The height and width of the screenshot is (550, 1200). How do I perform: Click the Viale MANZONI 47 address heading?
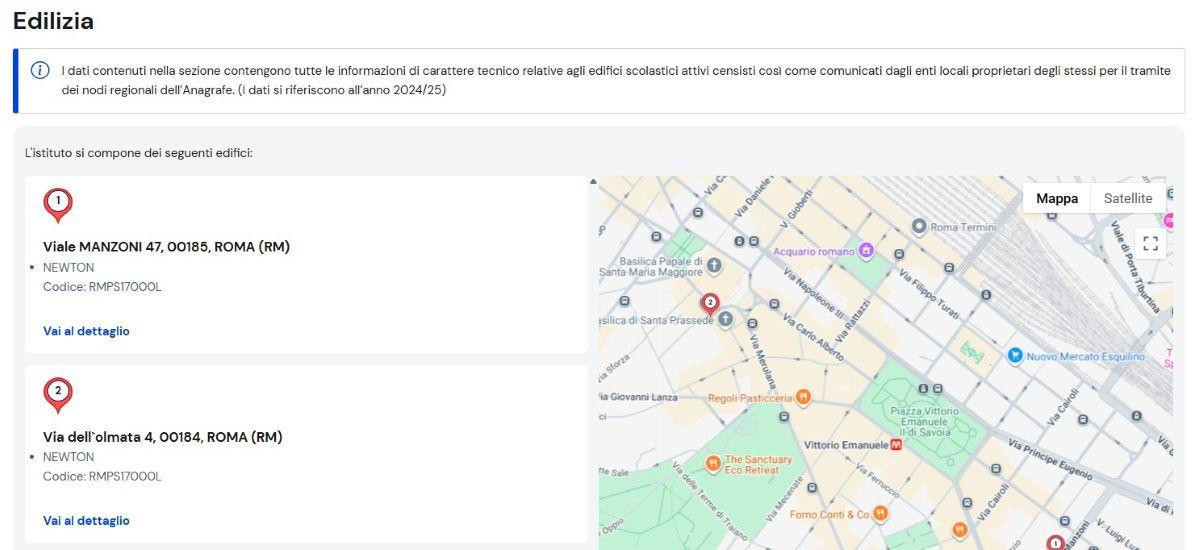coord(166,247)
